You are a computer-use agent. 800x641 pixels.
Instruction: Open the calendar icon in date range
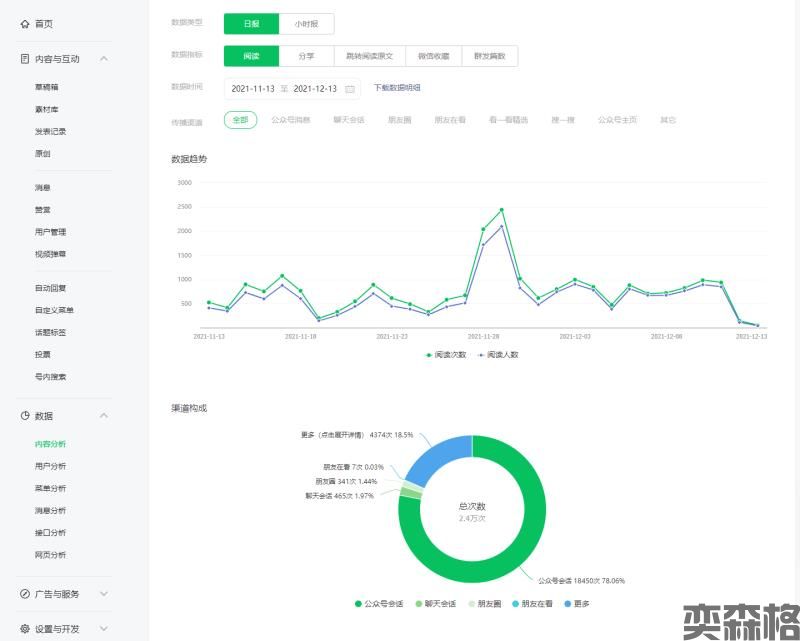click(350, 88)
